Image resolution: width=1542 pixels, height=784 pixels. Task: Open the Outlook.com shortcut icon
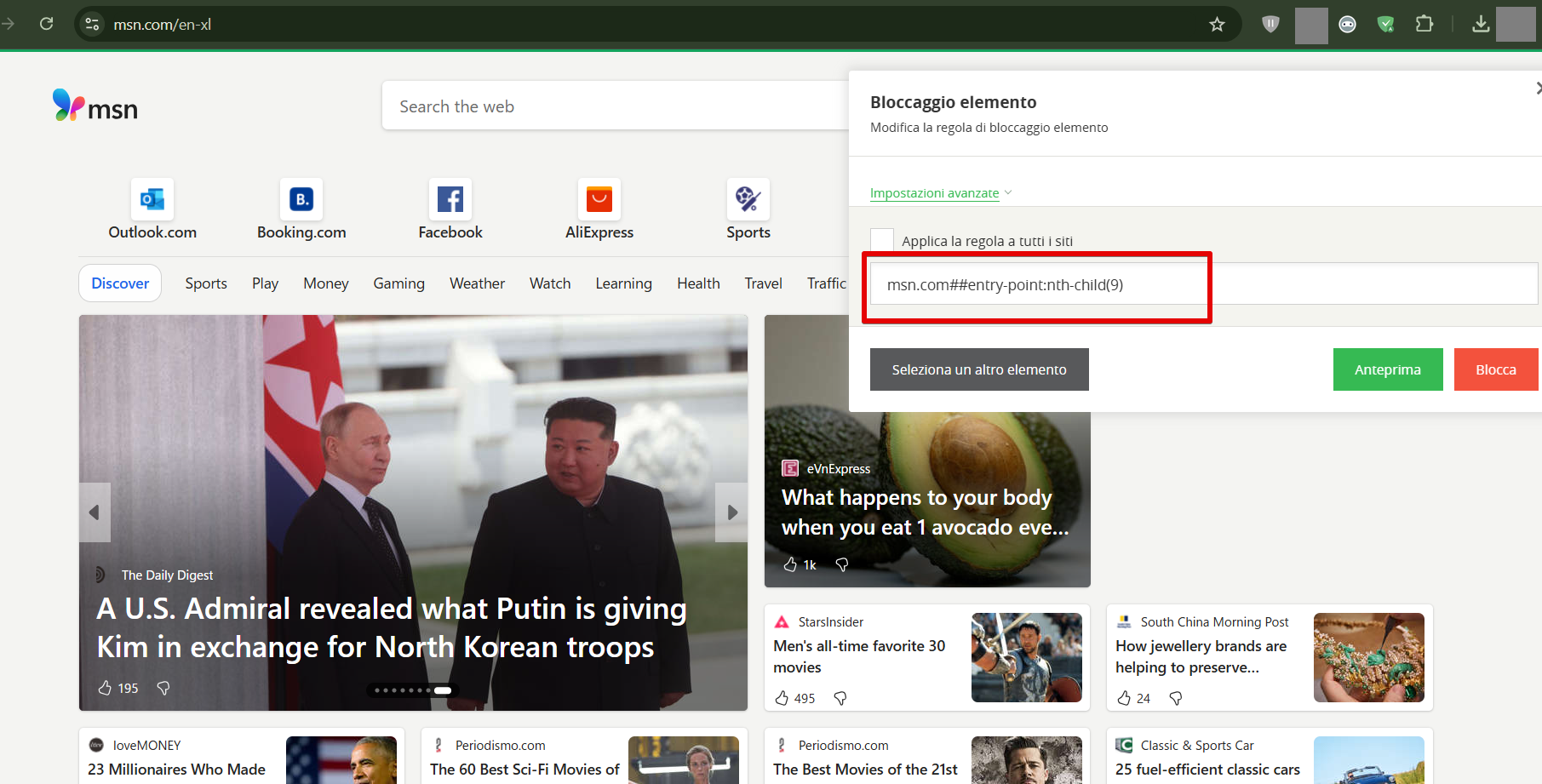(x=152, y=199)
